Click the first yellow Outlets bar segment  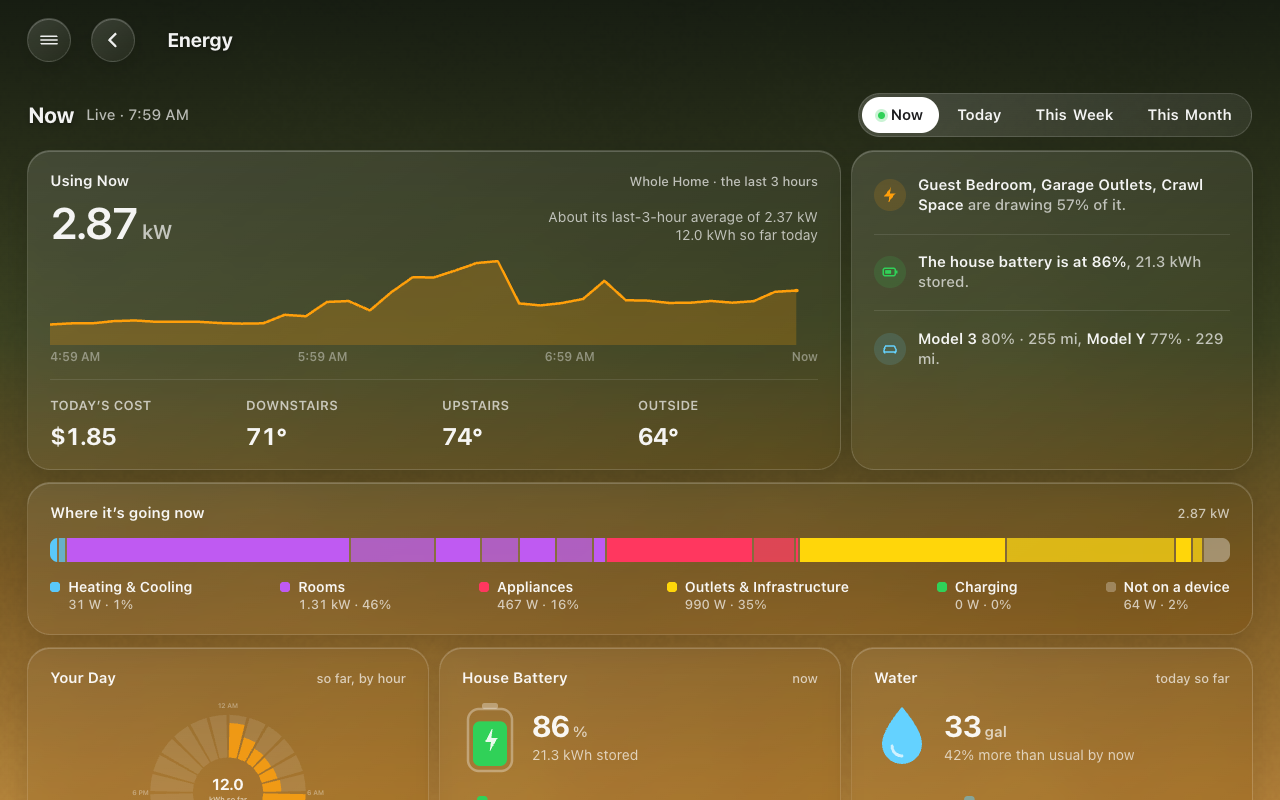click(x=902, y=550)
